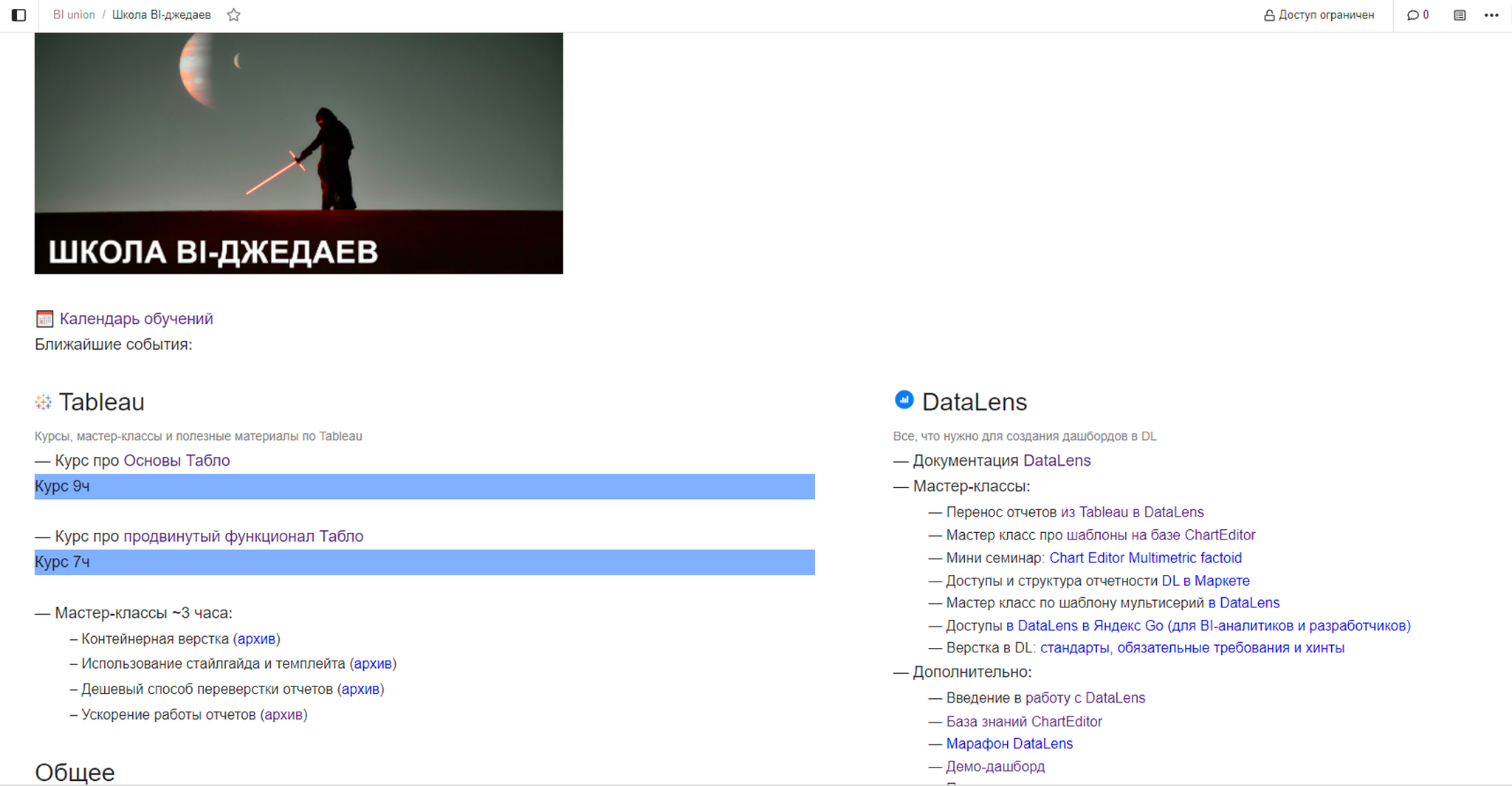This screenshot has width=1512, height=786.
Task: Open Chart Editor Multimetric factoid link
Action: (1145, 558)
